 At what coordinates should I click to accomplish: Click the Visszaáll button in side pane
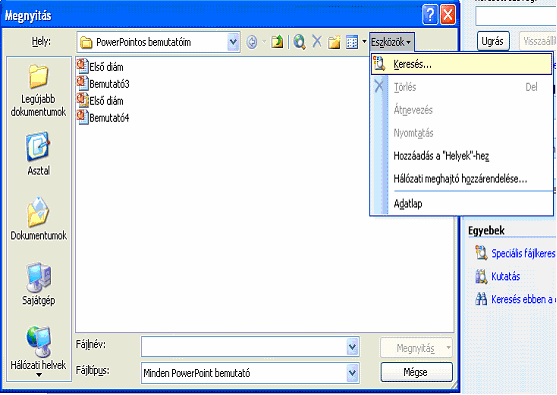pyautogui.click(x=538, y=42)
